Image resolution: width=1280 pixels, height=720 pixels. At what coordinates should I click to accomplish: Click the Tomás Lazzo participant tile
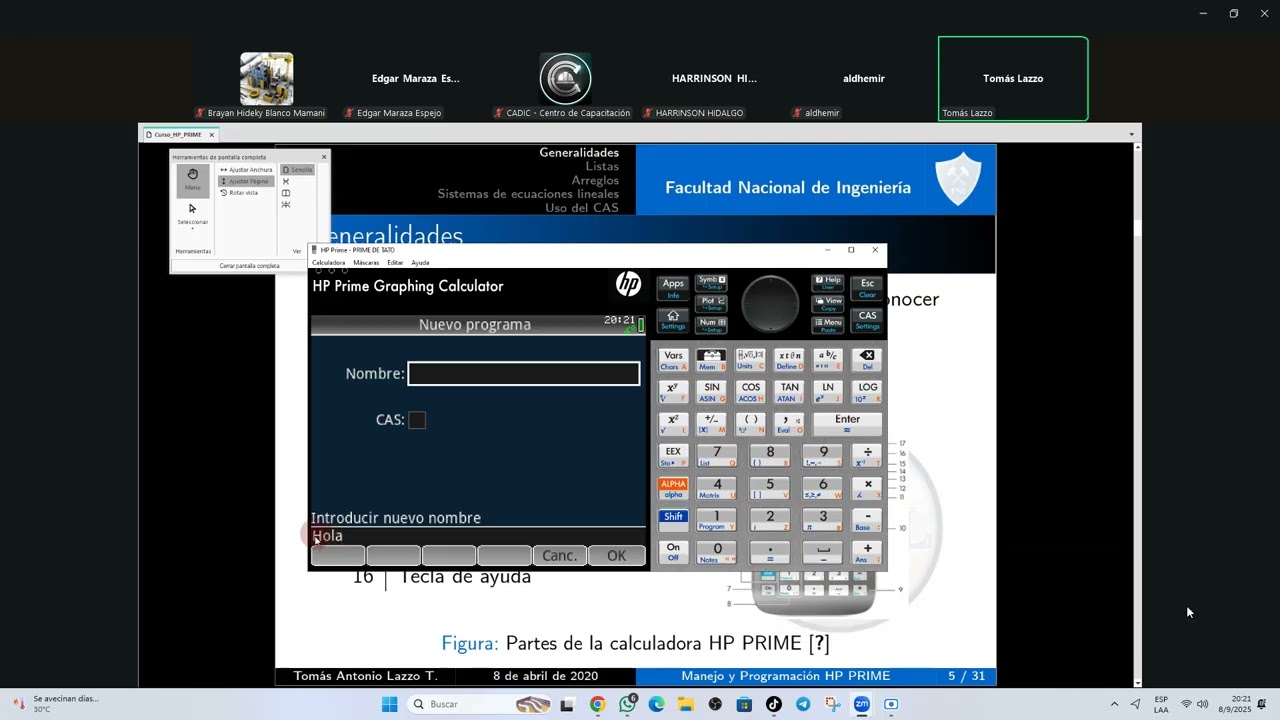[x=1013, y=79]
